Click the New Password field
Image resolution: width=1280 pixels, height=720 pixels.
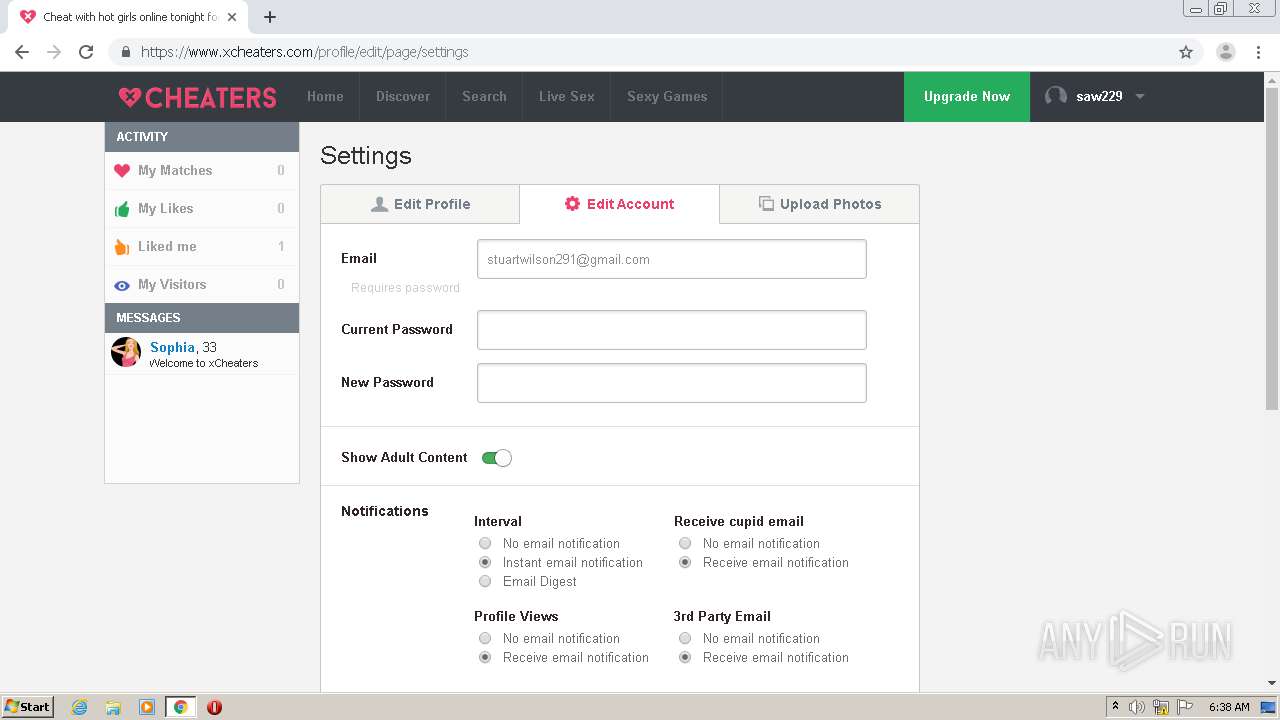pyautogui.click(x=672, y=383)
